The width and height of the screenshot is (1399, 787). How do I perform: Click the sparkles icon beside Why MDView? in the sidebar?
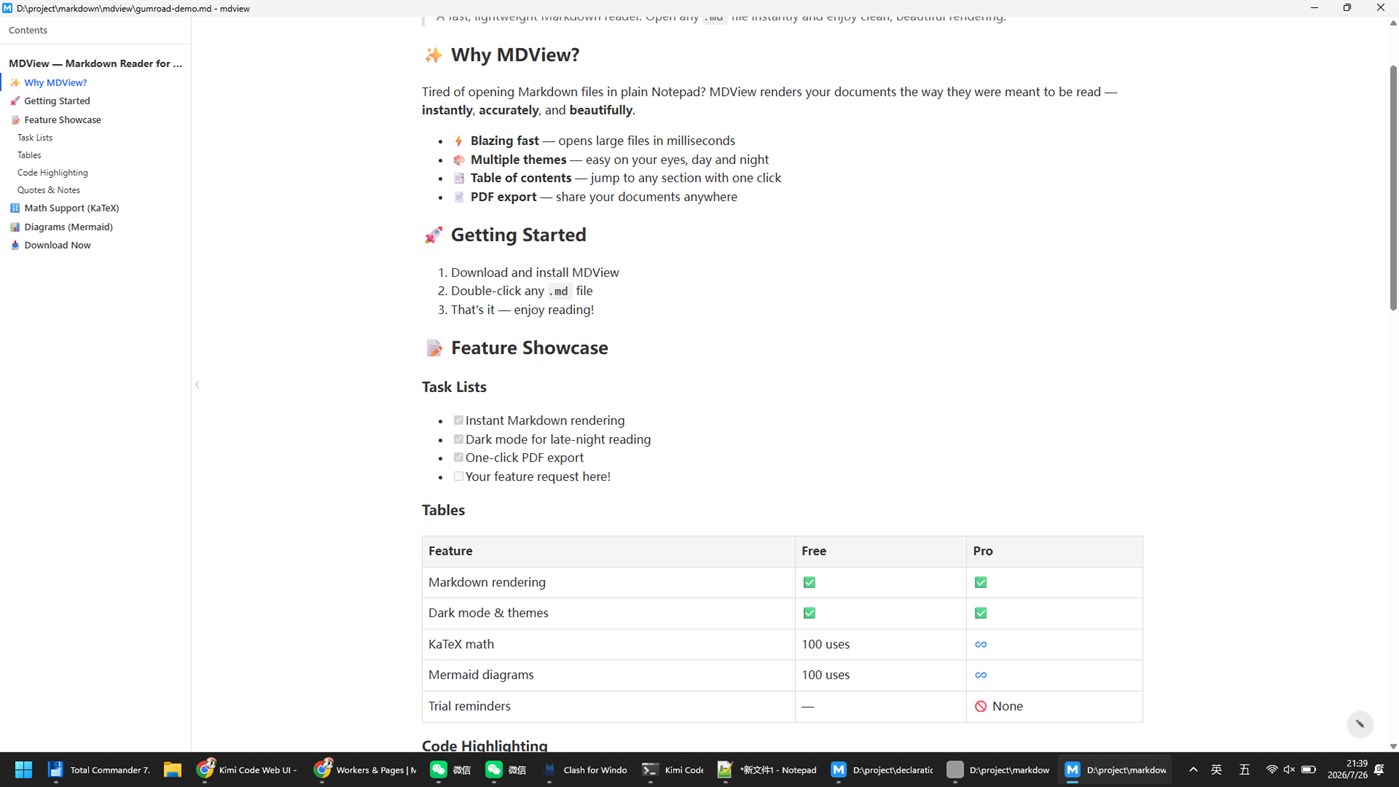pos(15,82)
